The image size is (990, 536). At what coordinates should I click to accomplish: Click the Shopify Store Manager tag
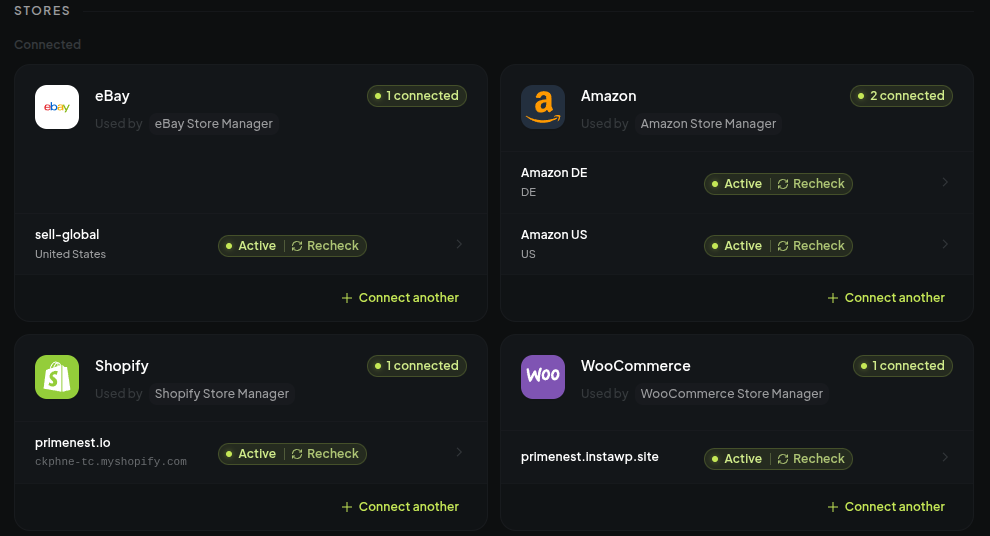click(x=222, y=394)
